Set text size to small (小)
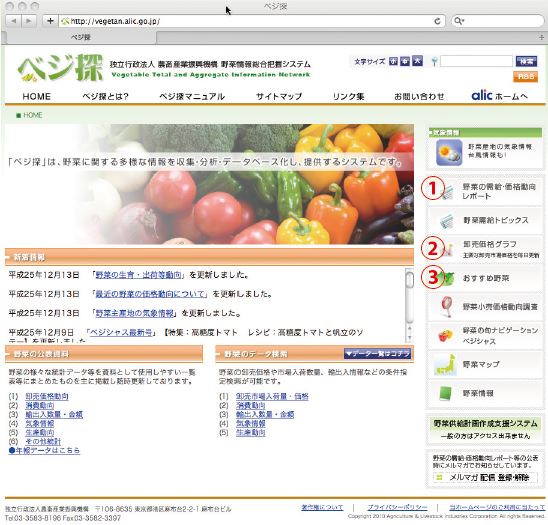This screenshot has height=525, width=548. 393,62
